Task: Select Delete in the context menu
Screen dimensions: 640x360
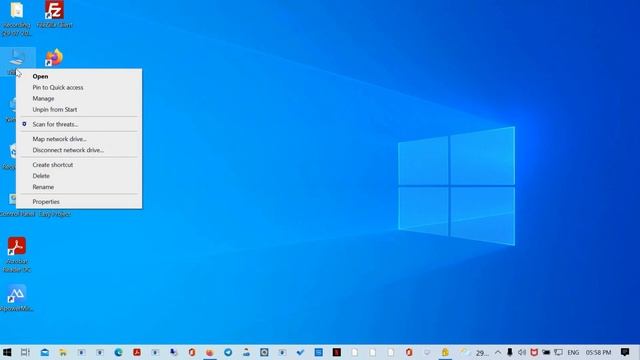Action: click(x=41, y=176)
